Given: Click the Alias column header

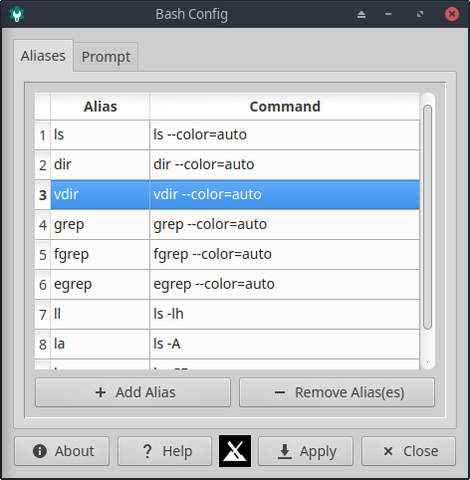Looking at the screenshot, I should 100,107.
